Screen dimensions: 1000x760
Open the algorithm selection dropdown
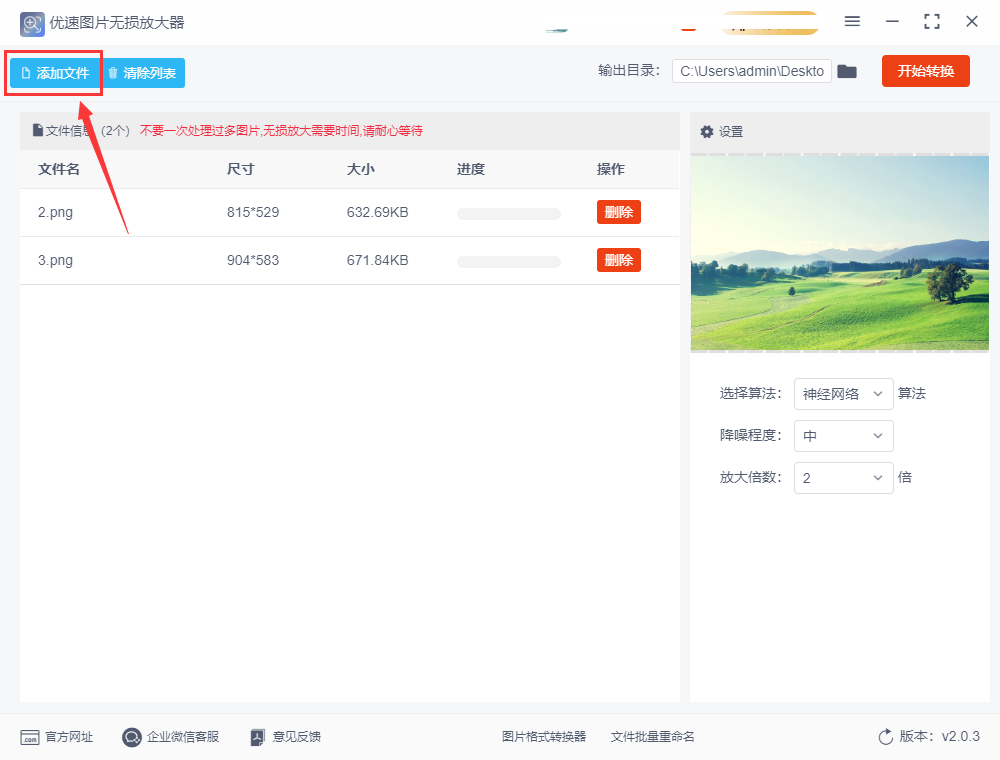843,394
